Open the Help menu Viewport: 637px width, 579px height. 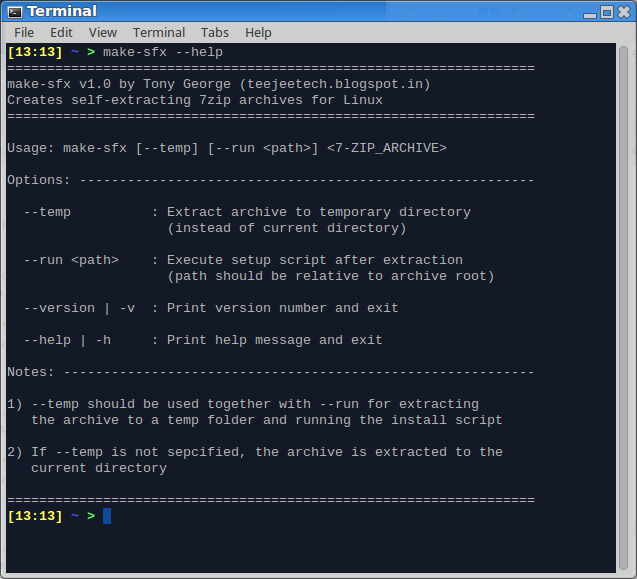[258, 33]
